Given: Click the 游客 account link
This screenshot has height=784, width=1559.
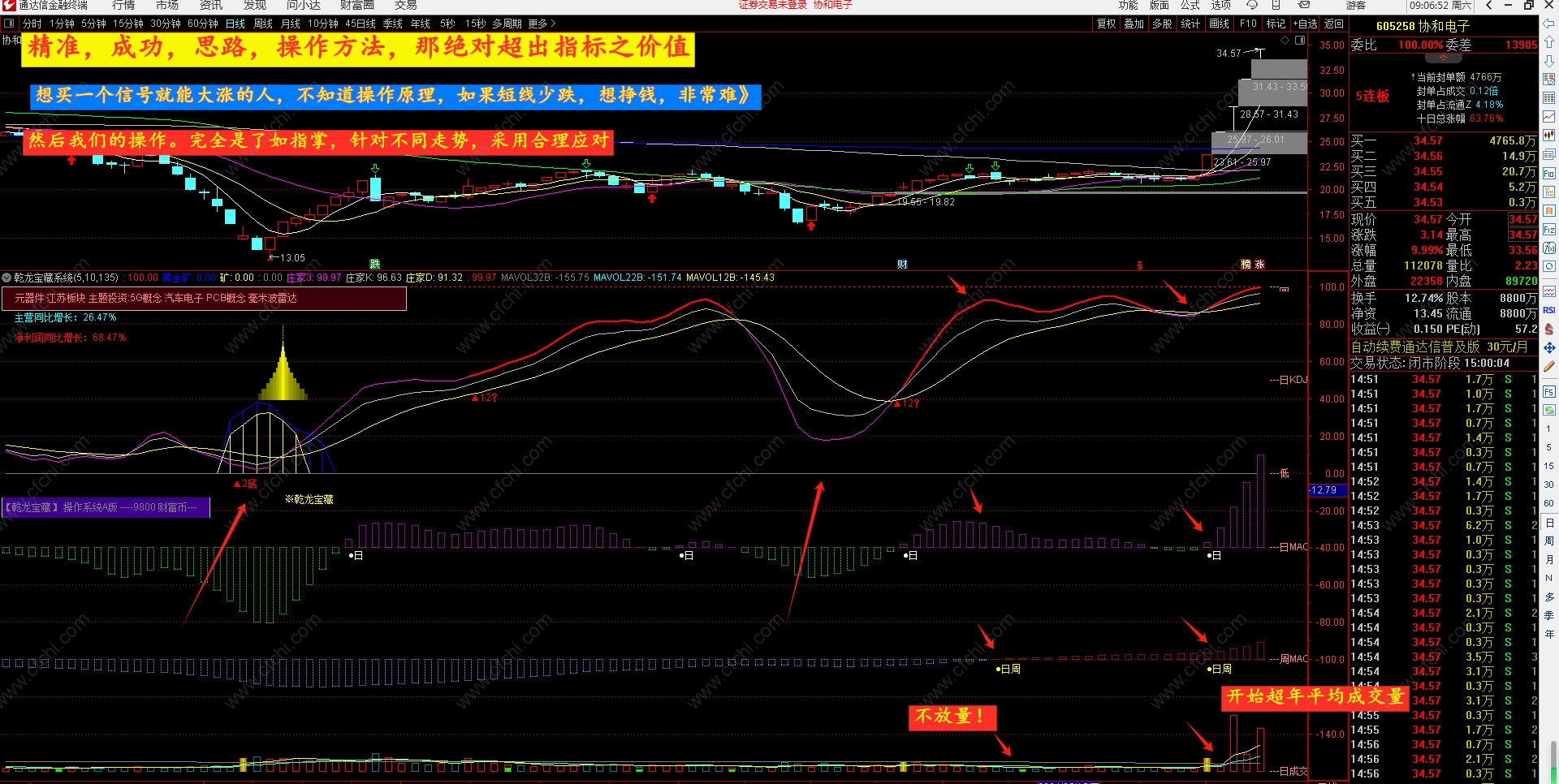Looking at the screenshot, I should (x=1356, y=5).
